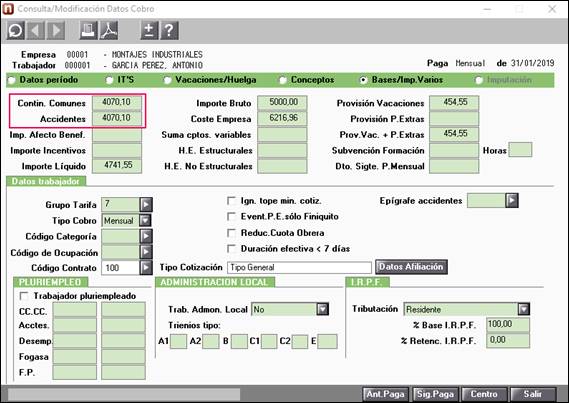This screenshot has width=569, height=403.
Task: Click the Datos Afiliación button
Action: [411, 267]
